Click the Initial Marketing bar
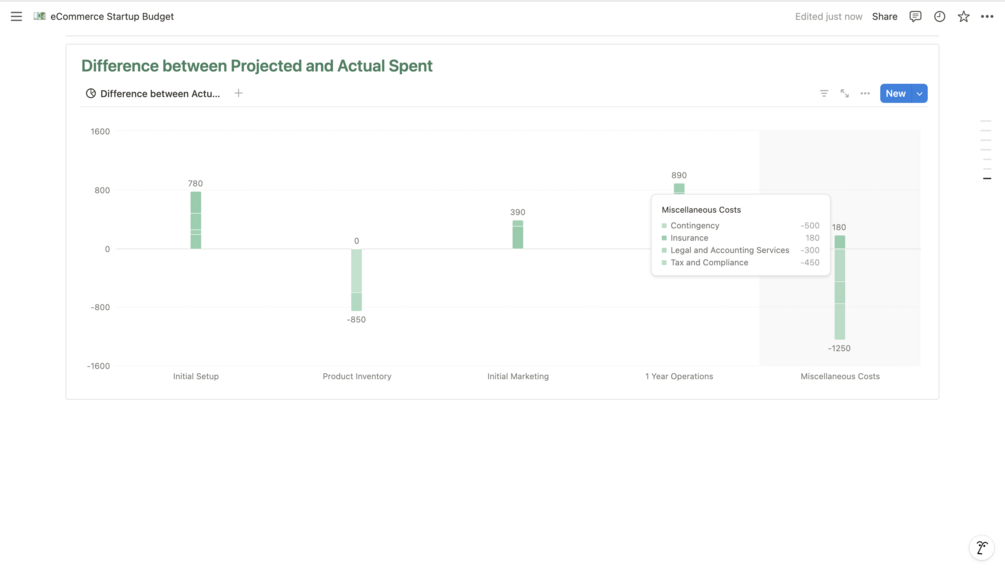This screenshot has height=571, width=1005. (518, 235)
